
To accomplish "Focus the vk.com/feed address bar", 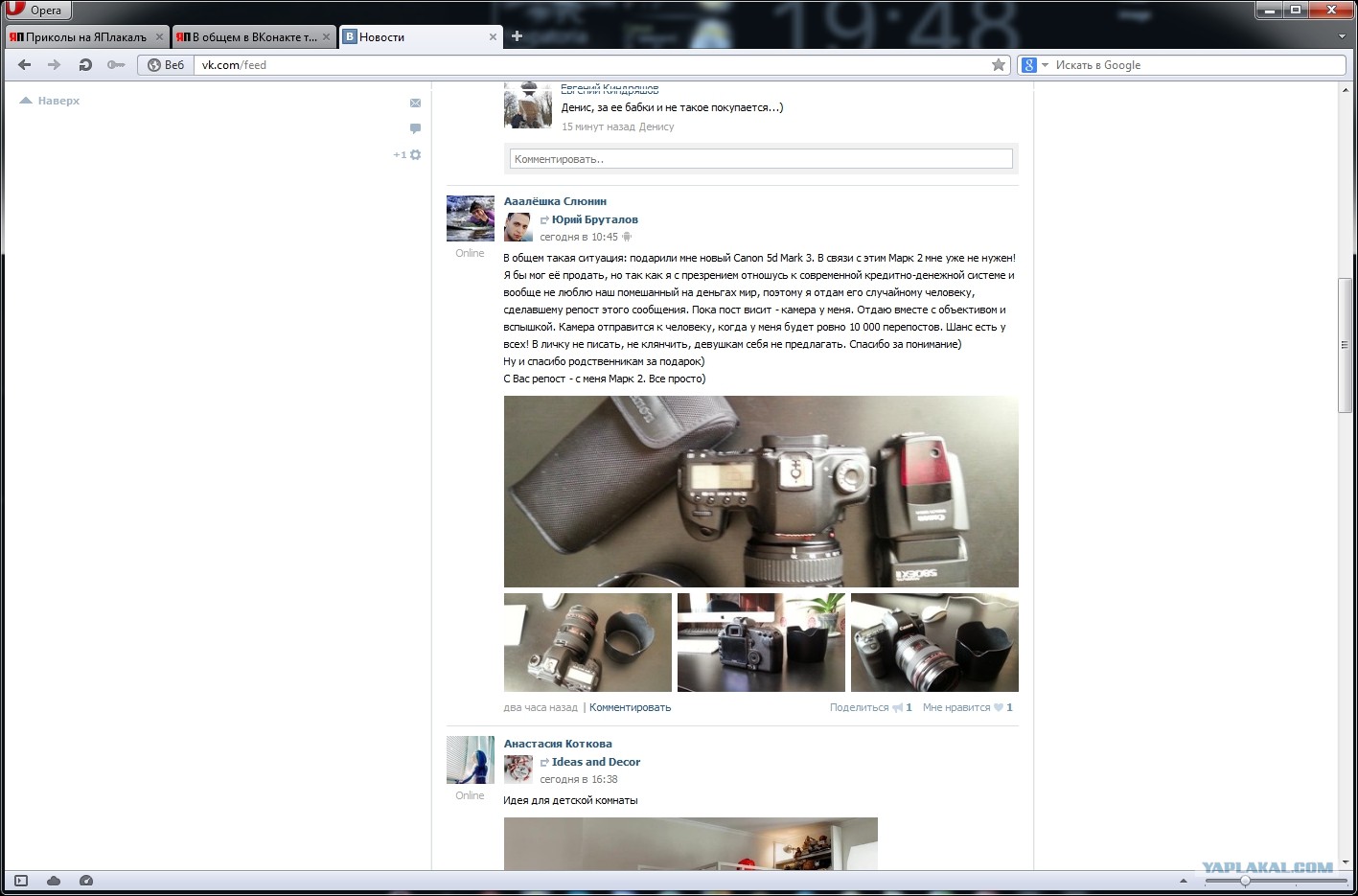I will 590,65.
